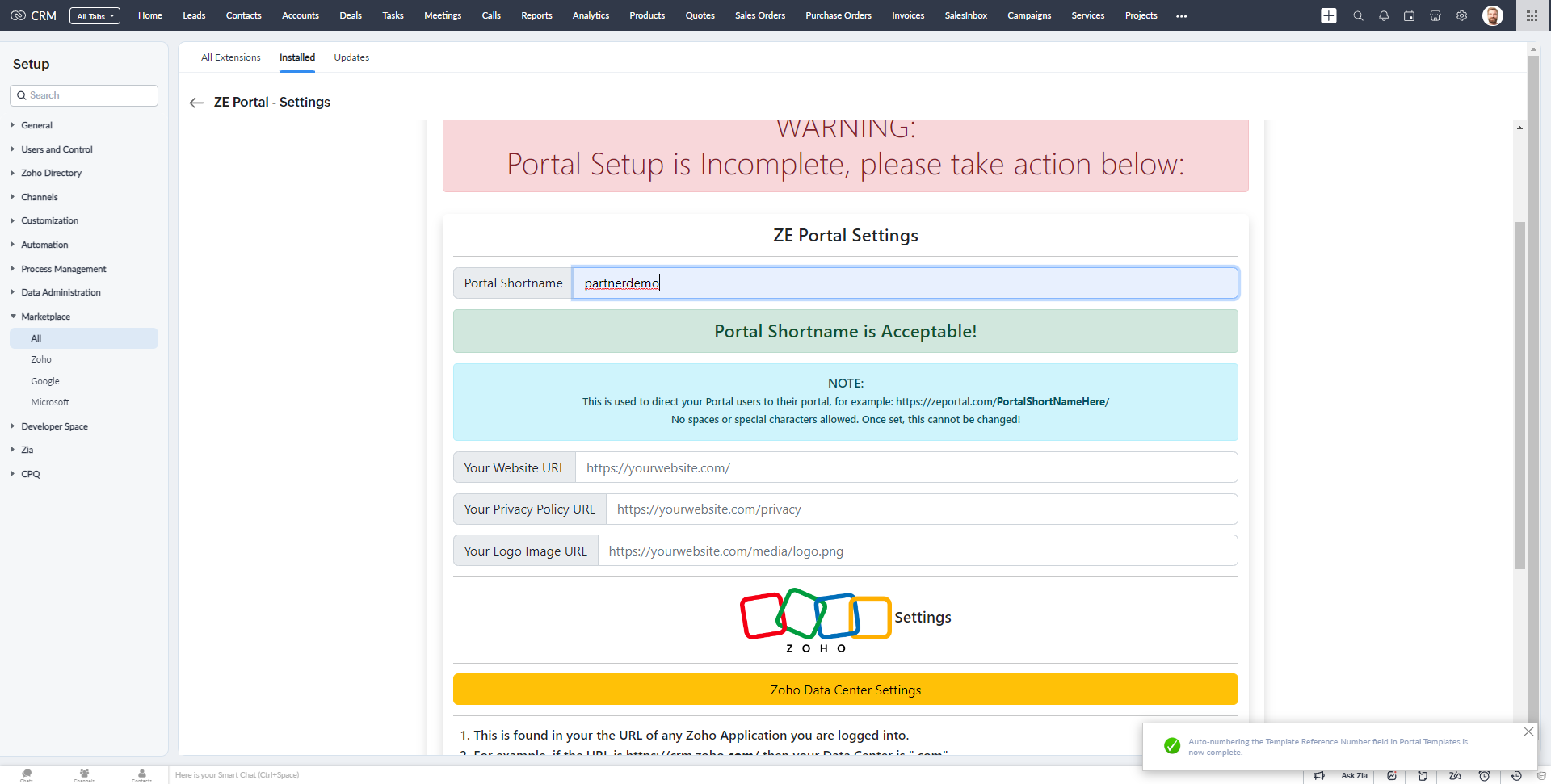Click Your Website URL input field
The height and width of the screenshot is (784, 1551).
click(x=906, y=467)
